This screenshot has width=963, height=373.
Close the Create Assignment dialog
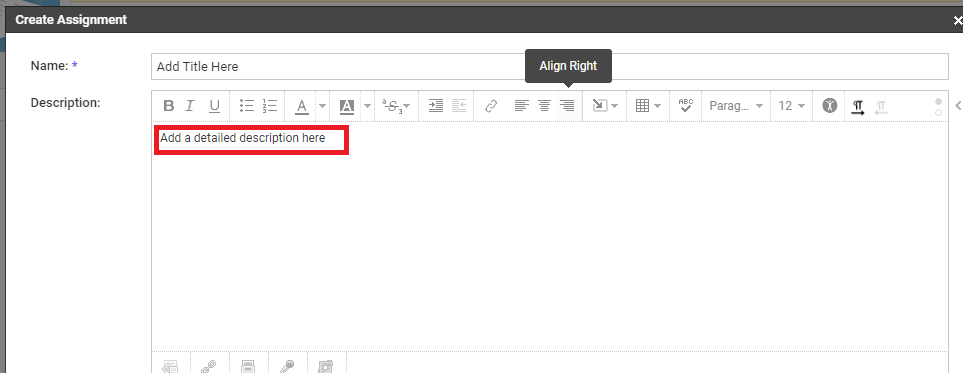pos(957,20)
